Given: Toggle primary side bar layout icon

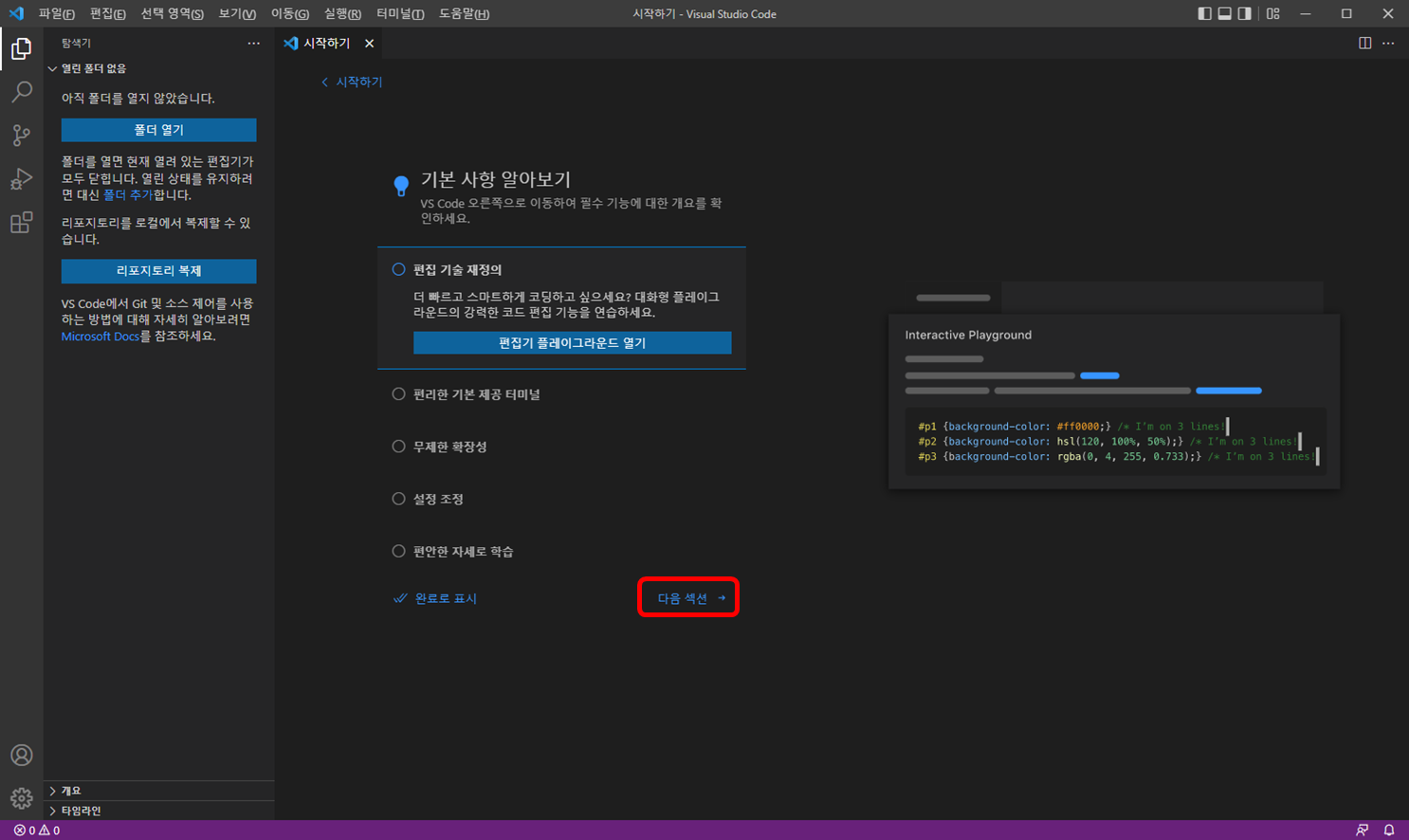Looking at the screenshot, I should click(1204, 13).
